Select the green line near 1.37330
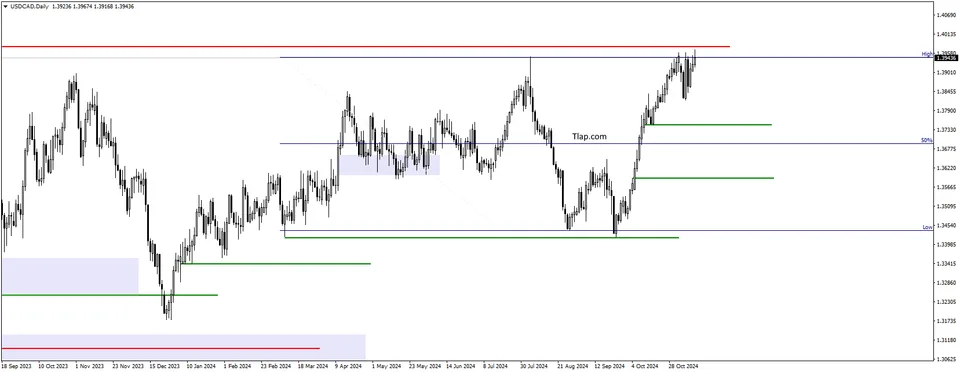 [x=708, y=125]
